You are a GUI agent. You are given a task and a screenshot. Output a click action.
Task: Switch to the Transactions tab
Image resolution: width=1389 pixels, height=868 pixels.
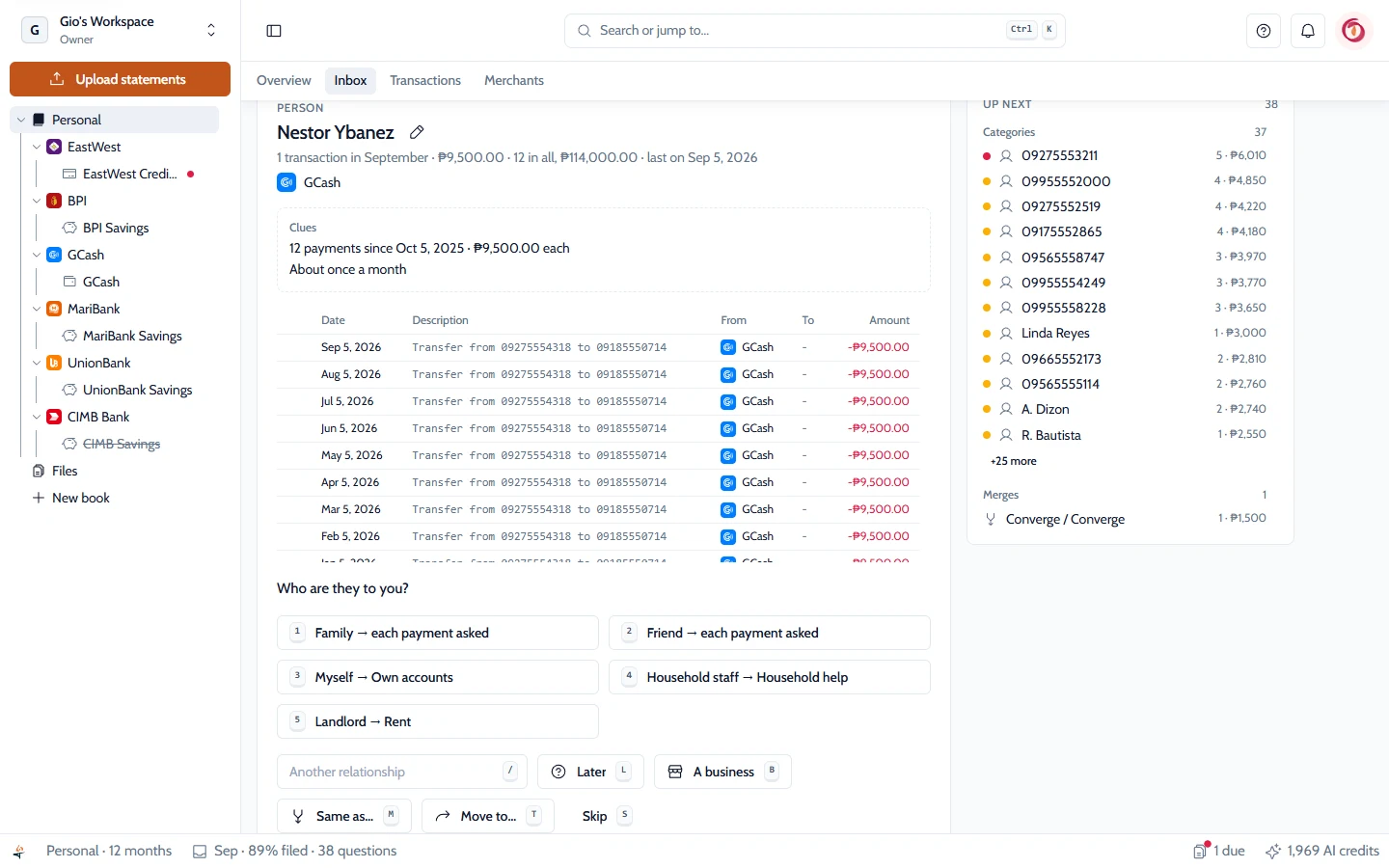click(x=425, y=80)
